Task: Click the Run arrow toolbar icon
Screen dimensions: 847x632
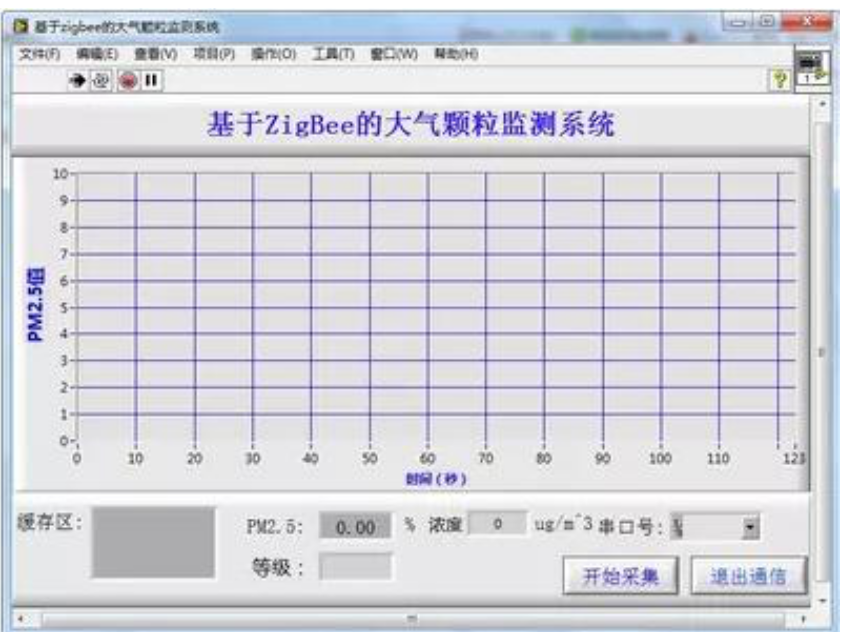Action: [x=77, y=80]
